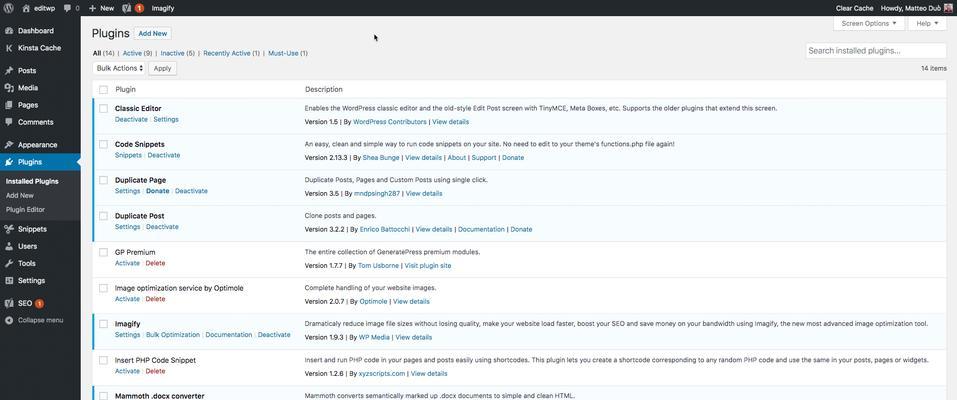Click the Apply bulk action button
The height and width of the screenshot is (400, 957).
162,68
